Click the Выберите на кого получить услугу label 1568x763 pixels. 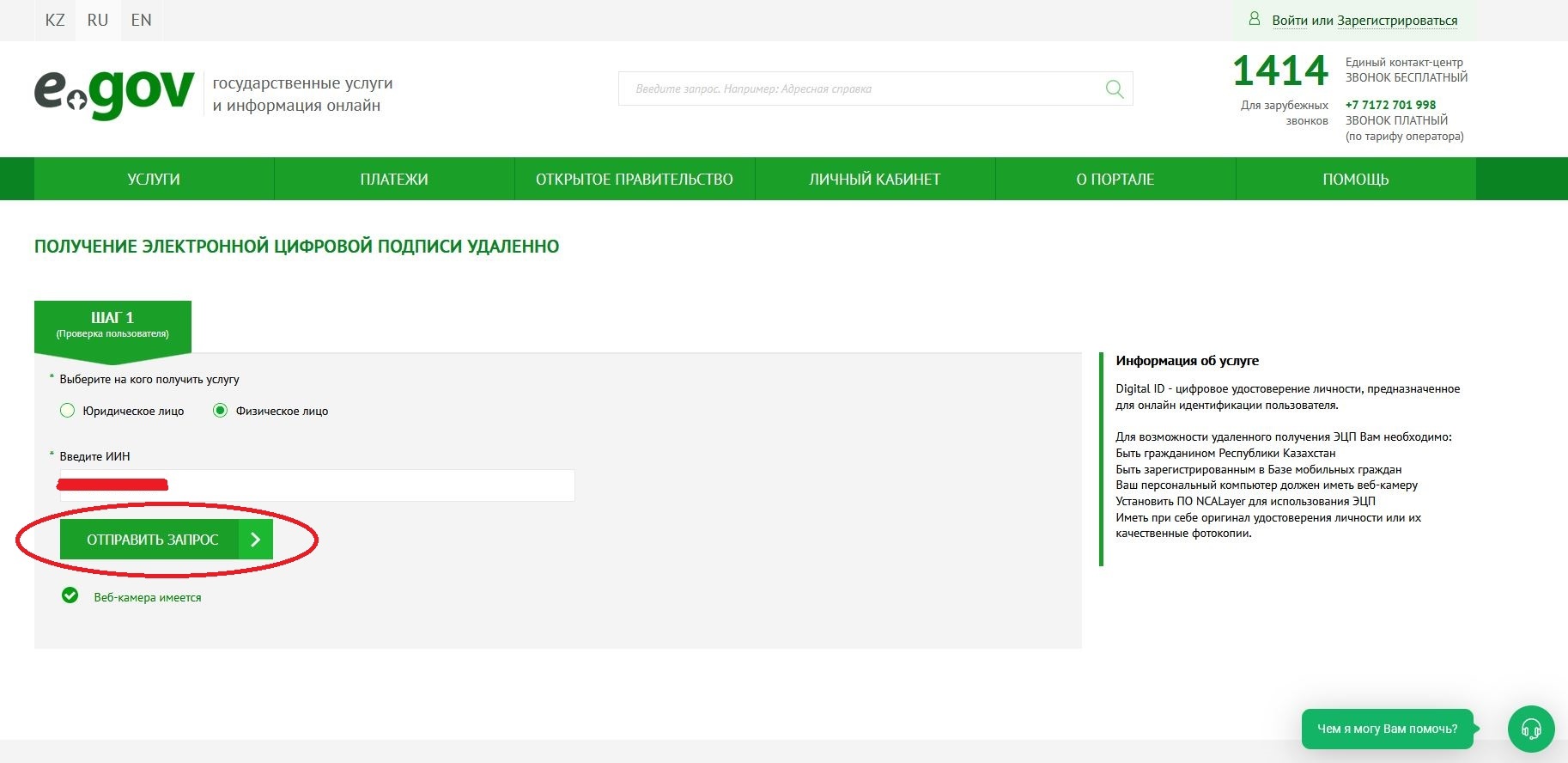(149, 379)
